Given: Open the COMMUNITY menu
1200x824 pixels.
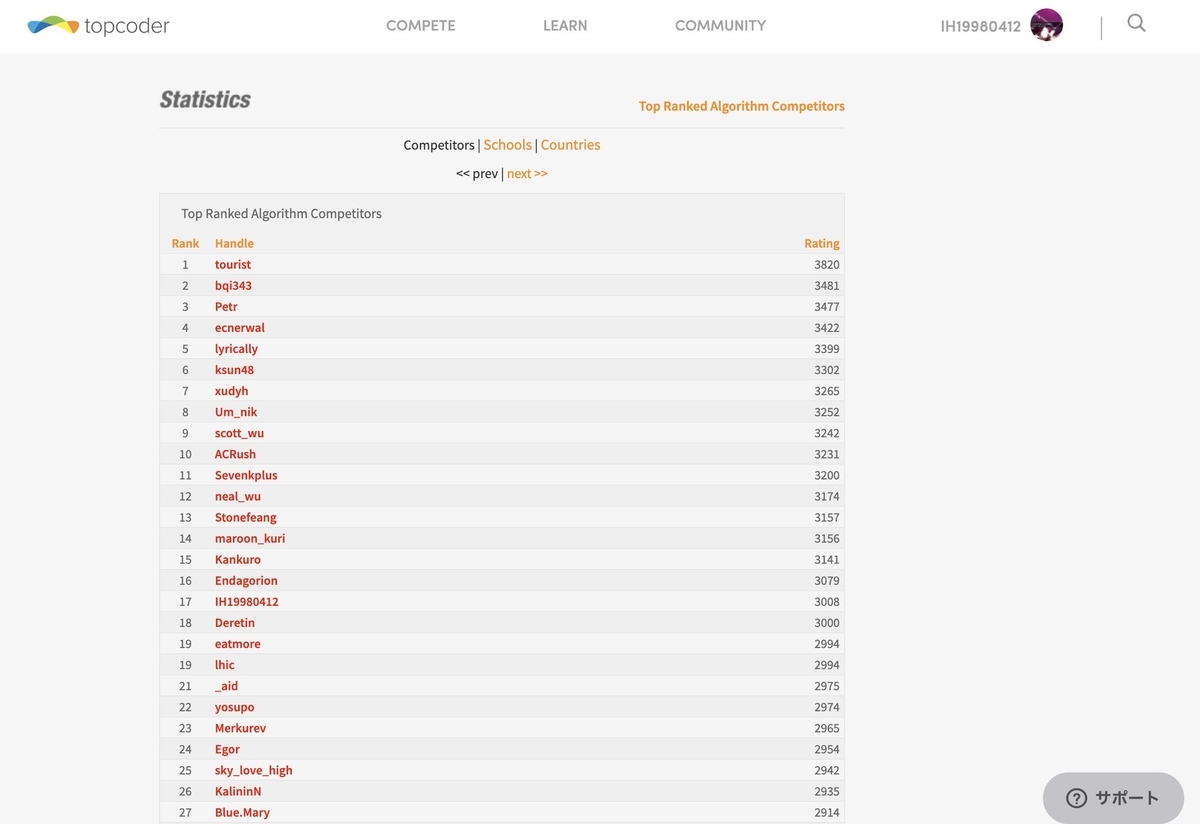Looking at the screenshot, I should coord(720,26).
